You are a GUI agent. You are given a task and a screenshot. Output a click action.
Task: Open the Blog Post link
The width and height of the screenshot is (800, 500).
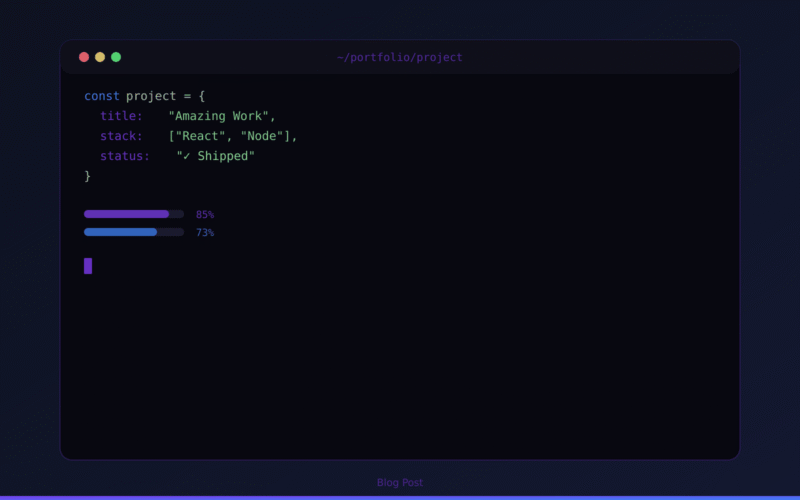point(400,482)
